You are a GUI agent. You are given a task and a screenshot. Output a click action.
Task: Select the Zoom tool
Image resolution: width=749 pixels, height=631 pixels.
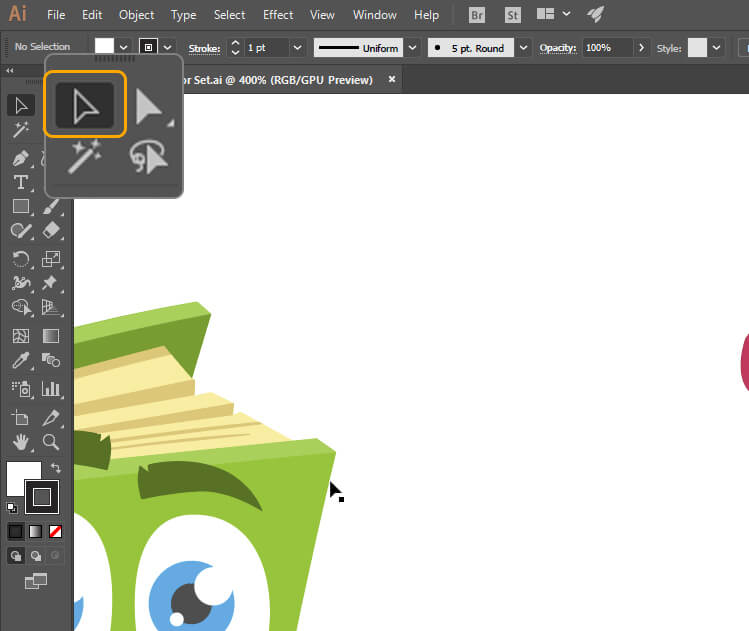[x=51, y=442]
